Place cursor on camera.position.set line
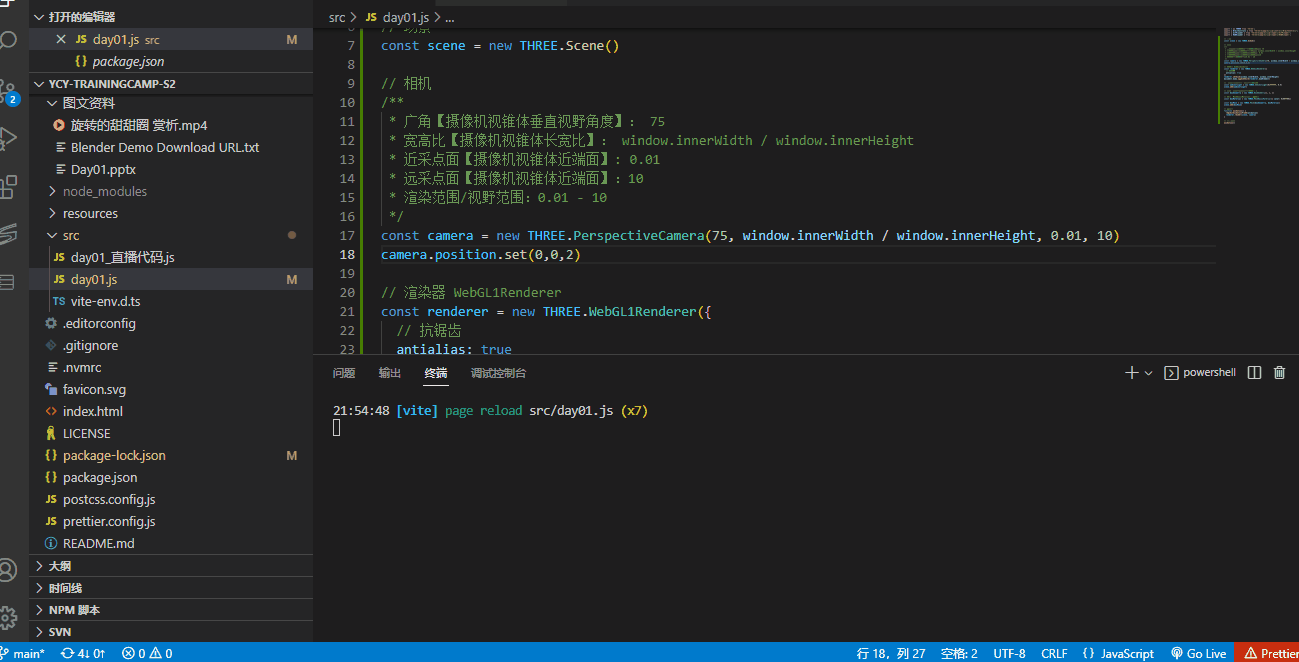The image size is (1299, 662). (x=480, y=255)
